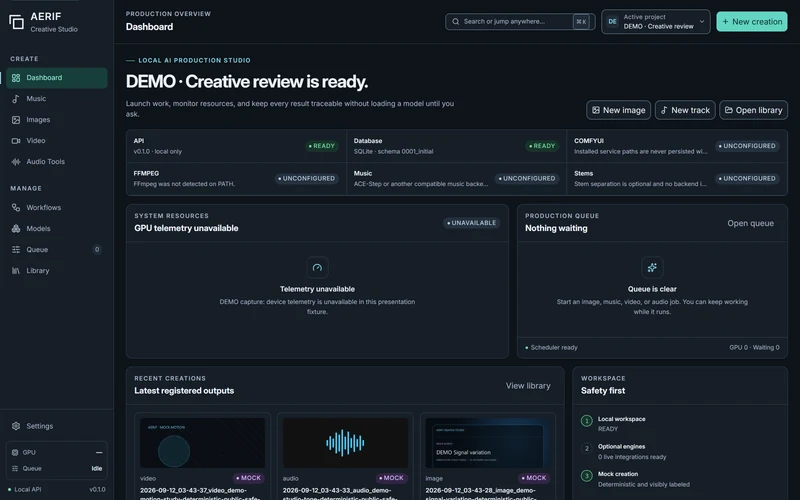Open the mock video thumbnail

202,443
